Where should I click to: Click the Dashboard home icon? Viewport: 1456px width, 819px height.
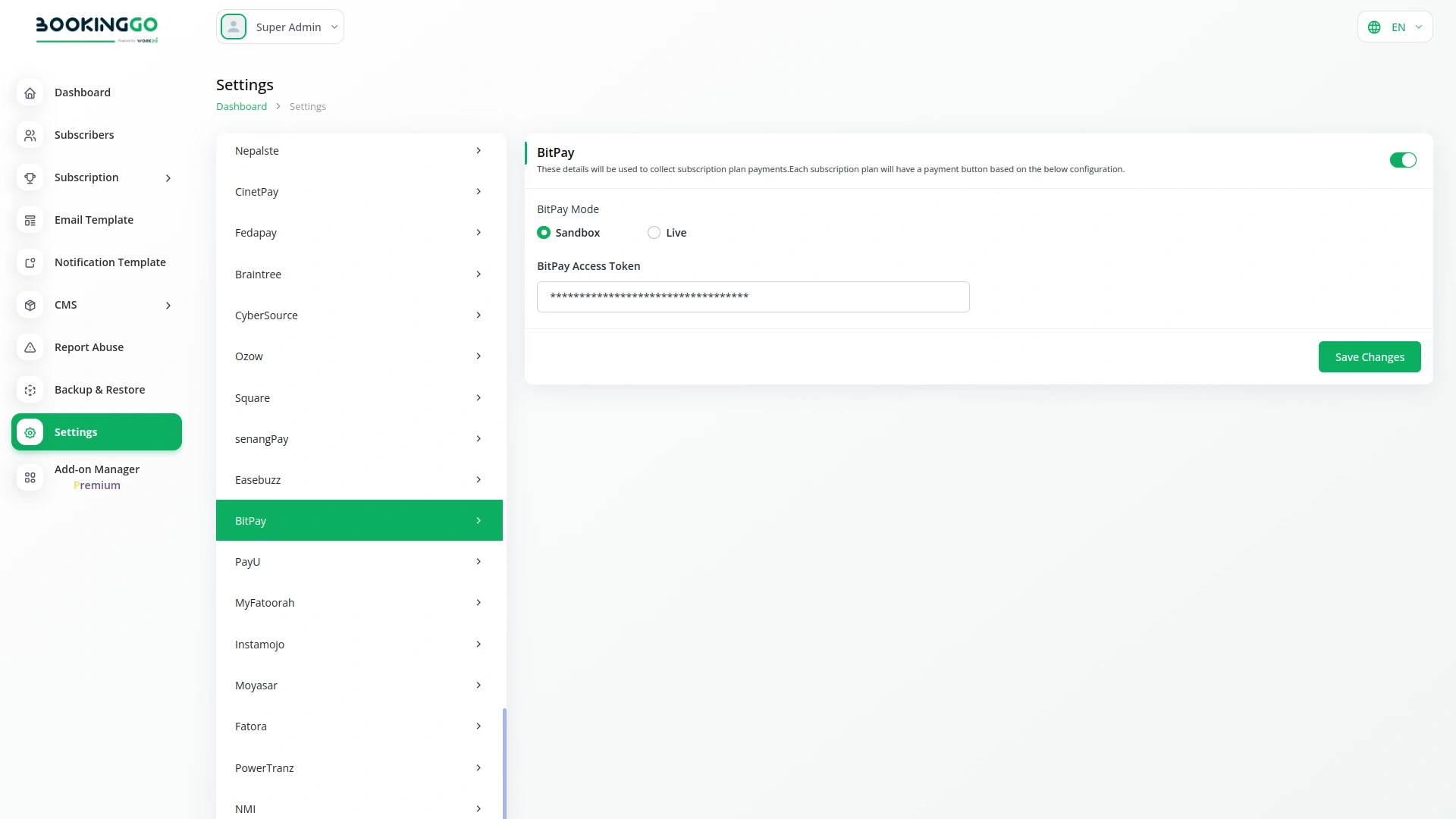[x=30, y=93]
